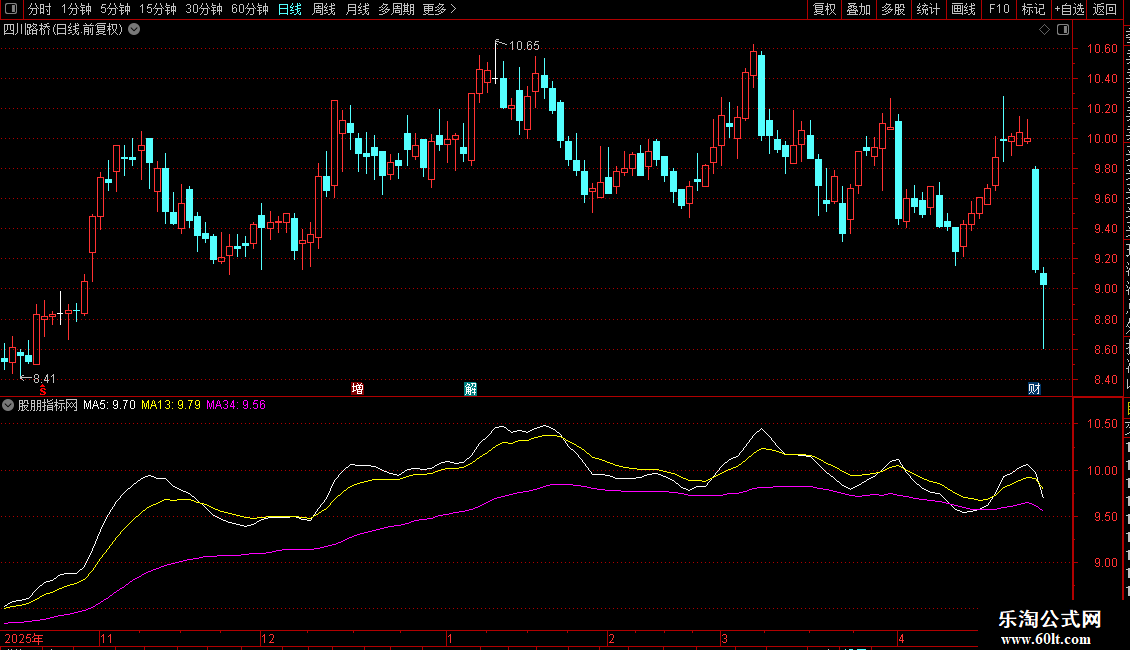
Task: Switch to the 周线 weekly chart
Action: 324,9
